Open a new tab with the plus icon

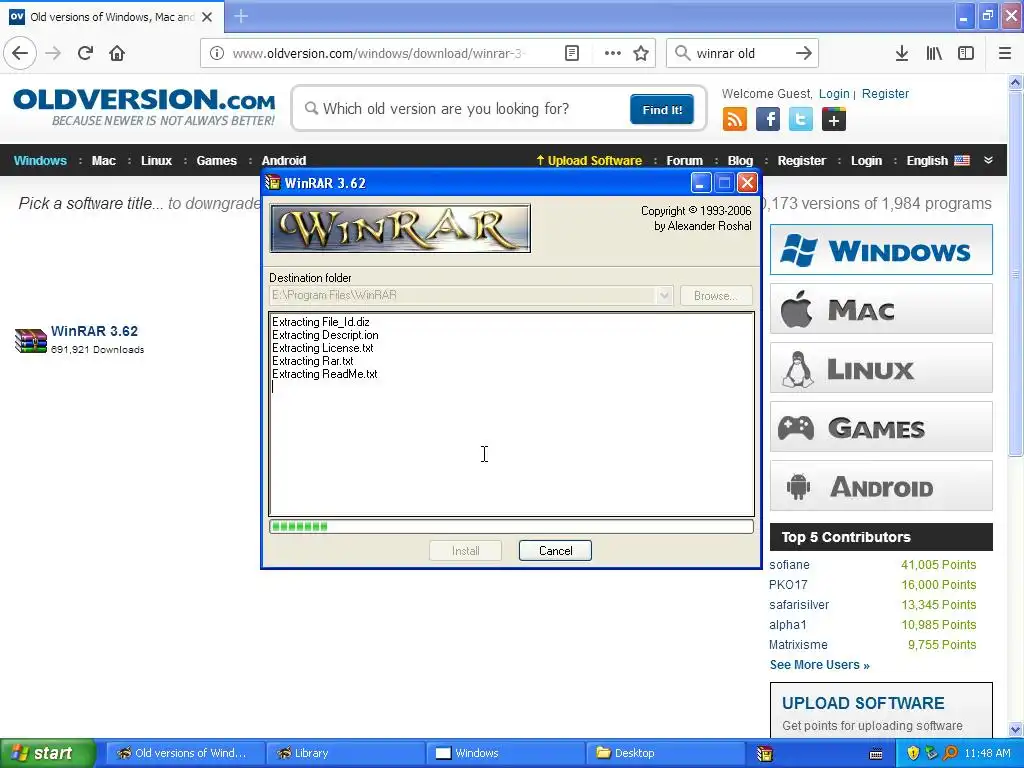click(x=241, y=16)
